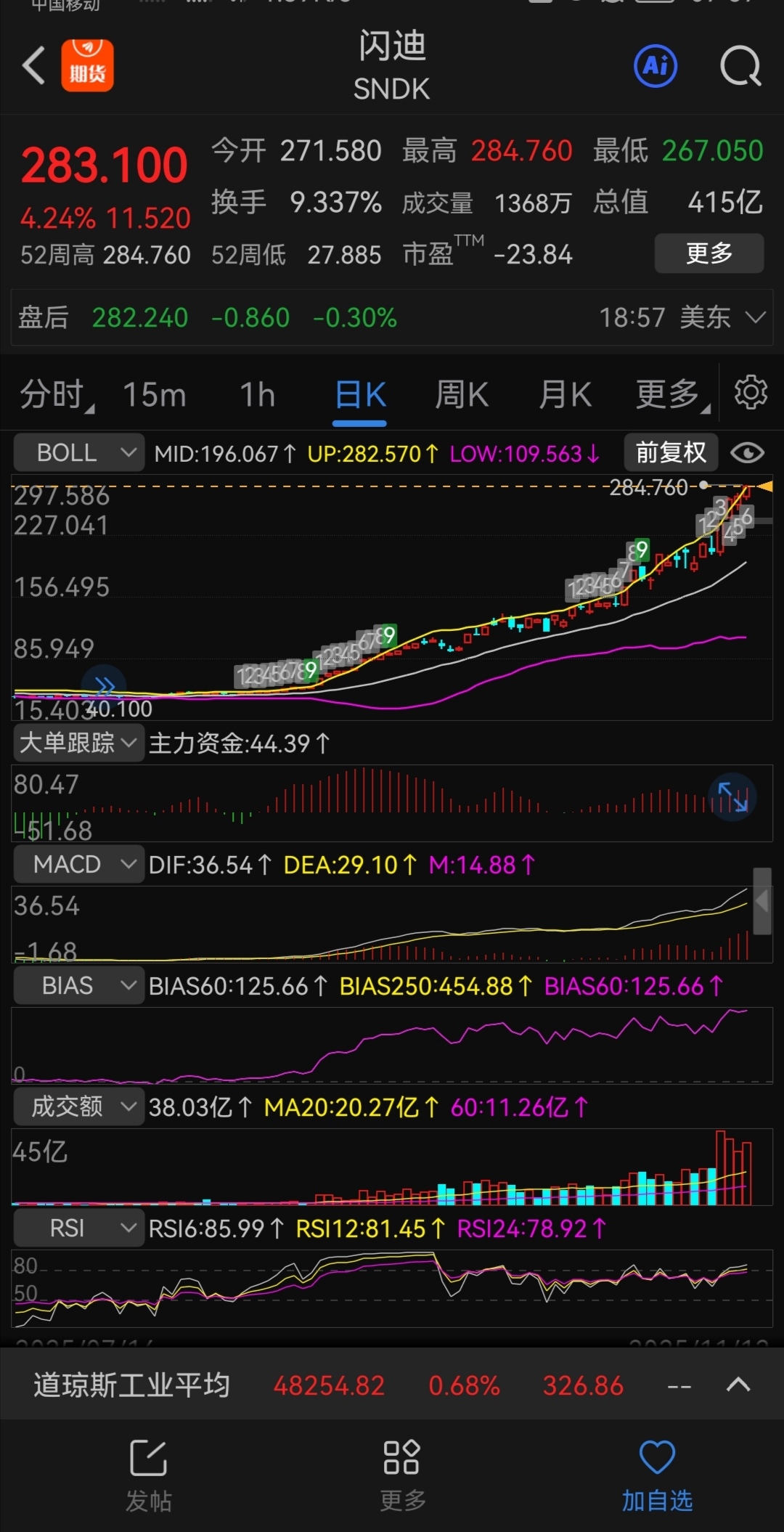Open the MACD indicator dropdown

79,864
